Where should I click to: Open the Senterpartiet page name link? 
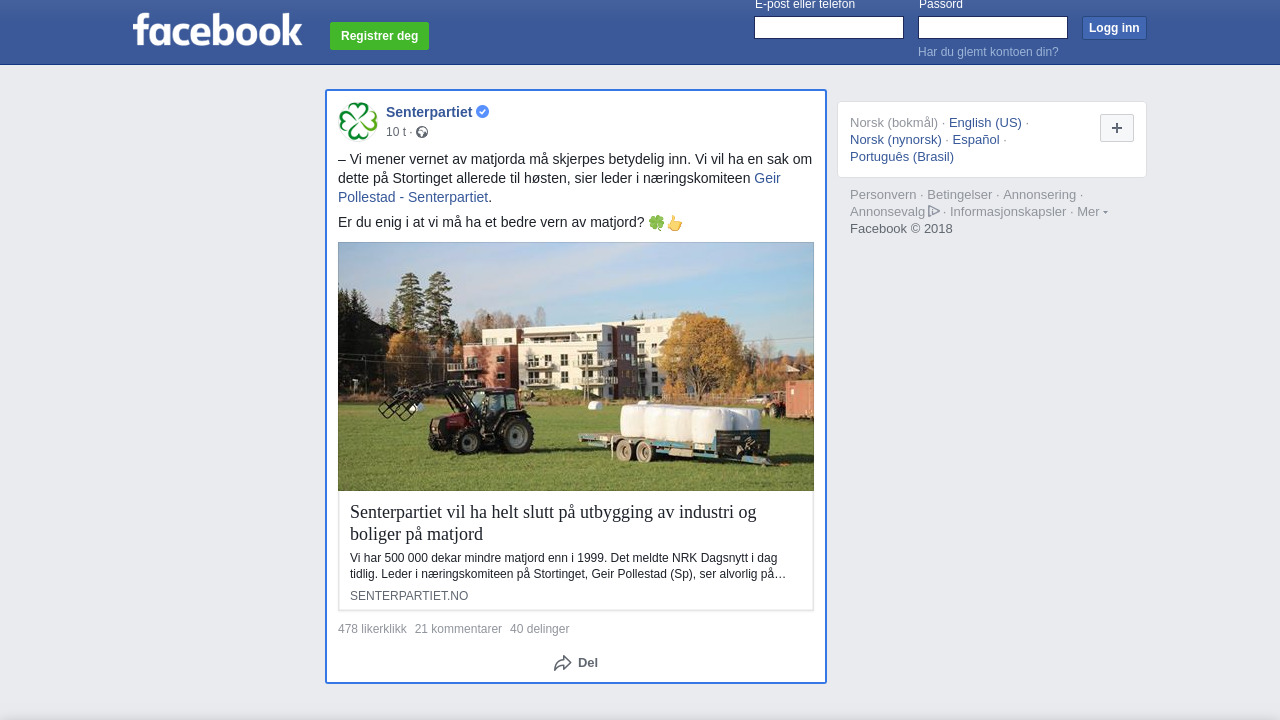[x=429, y=112]
